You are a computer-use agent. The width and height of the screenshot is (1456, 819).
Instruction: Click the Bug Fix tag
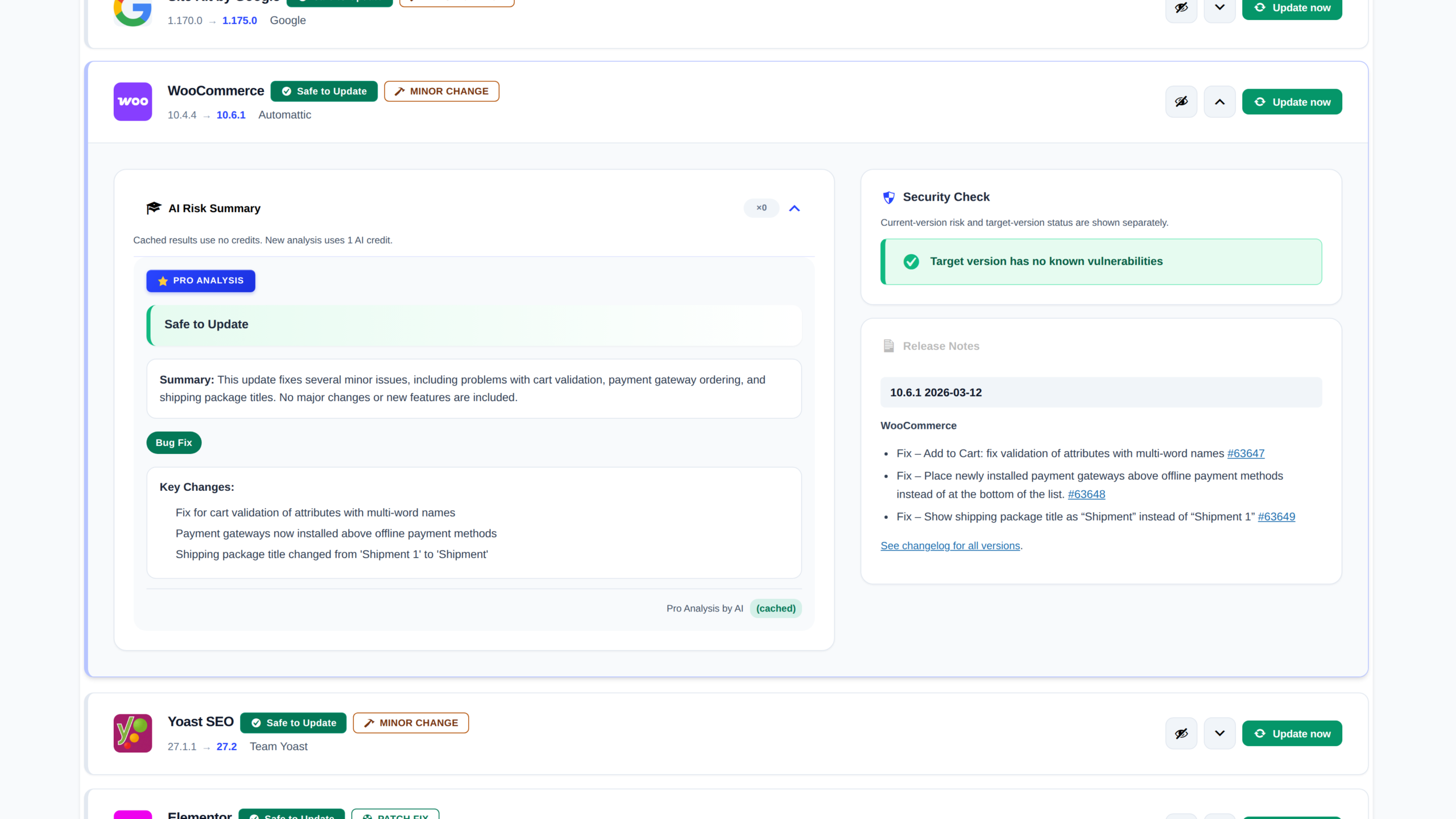pyautogui.click(x=174, y=442)
